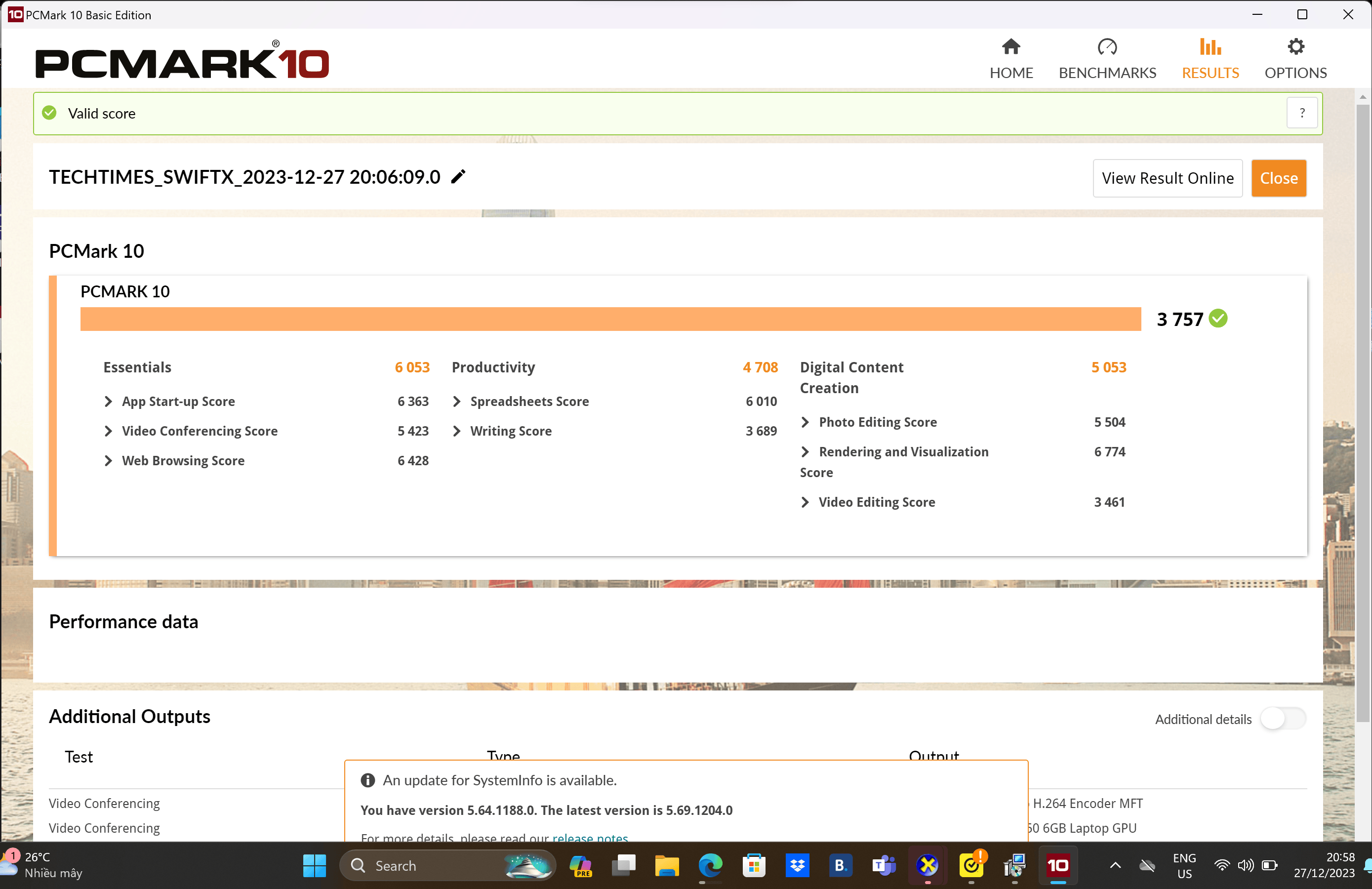The width and height of the screenshot is (1372, 889).
Task: Click the muted cloud tray icon
Action: (x=1147, y=865)
